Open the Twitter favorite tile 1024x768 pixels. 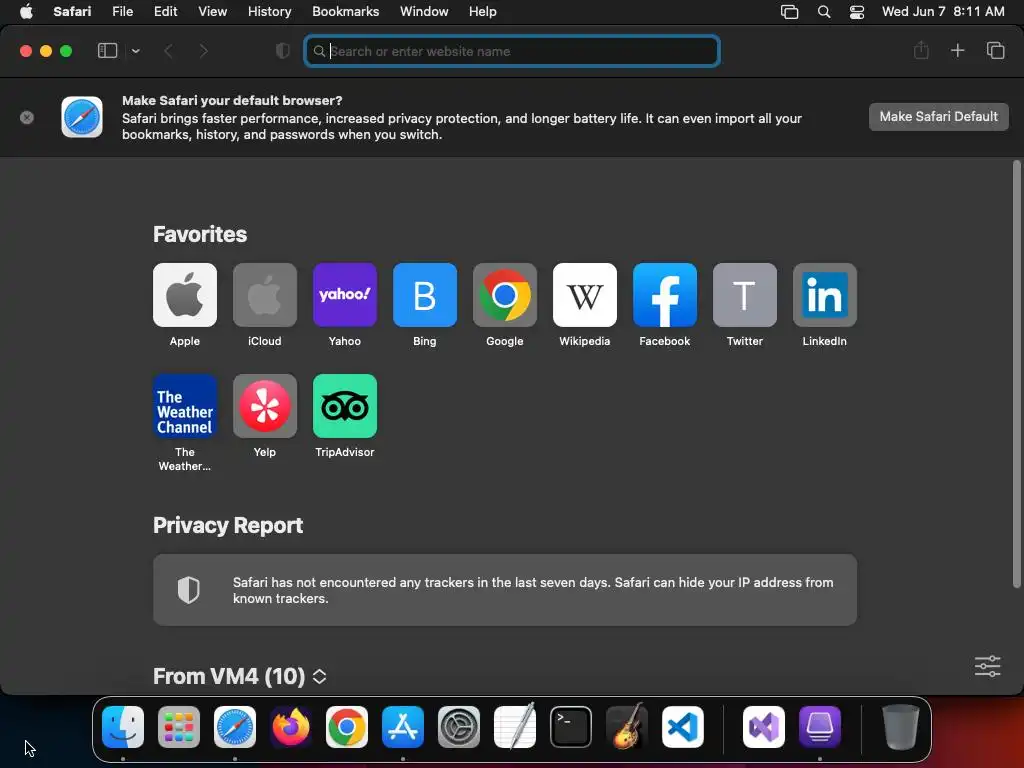744,295
